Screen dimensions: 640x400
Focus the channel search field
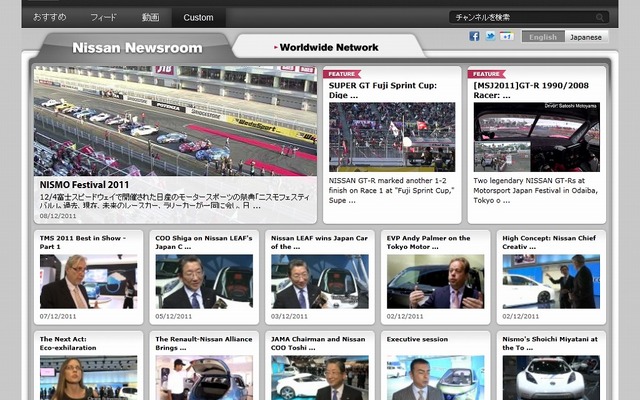529,17
